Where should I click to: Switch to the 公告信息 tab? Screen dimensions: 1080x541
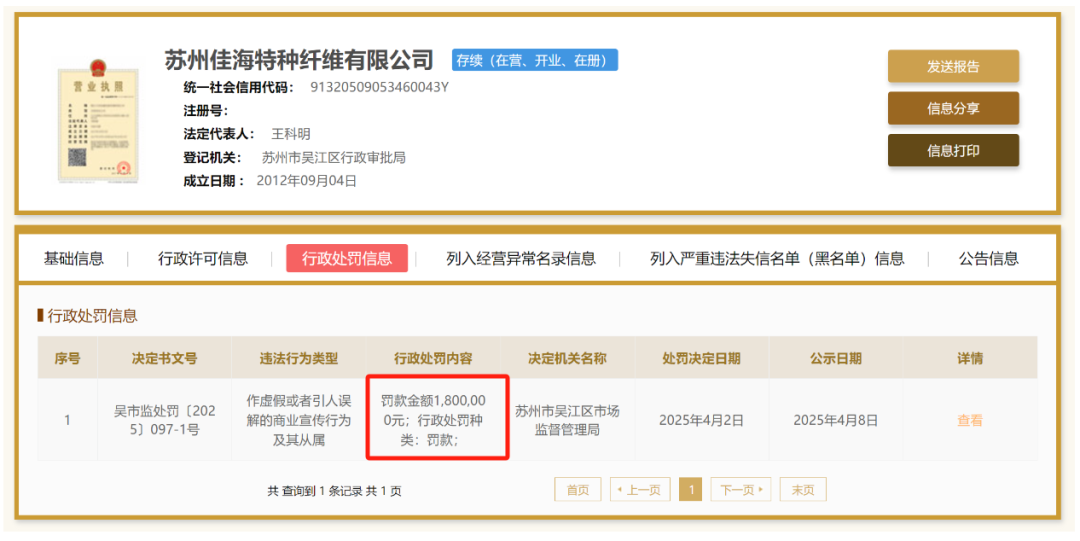coord(988,258)
